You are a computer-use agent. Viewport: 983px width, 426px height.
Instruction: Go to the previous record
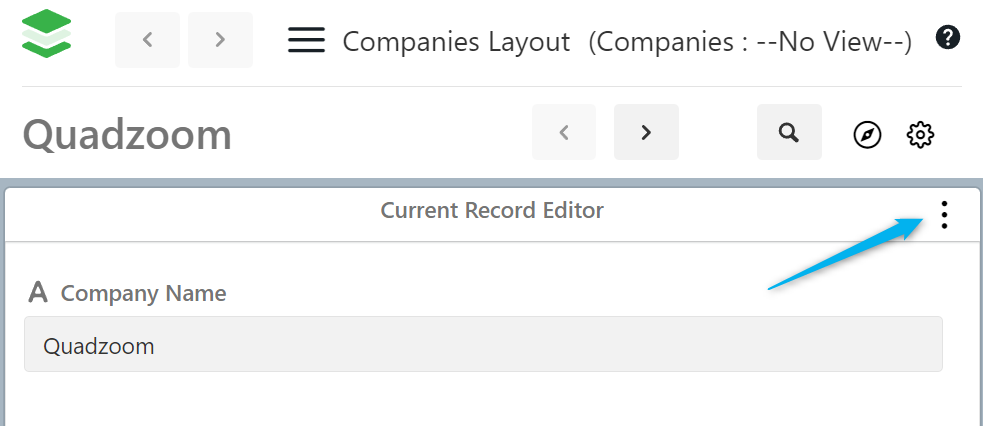564,132
